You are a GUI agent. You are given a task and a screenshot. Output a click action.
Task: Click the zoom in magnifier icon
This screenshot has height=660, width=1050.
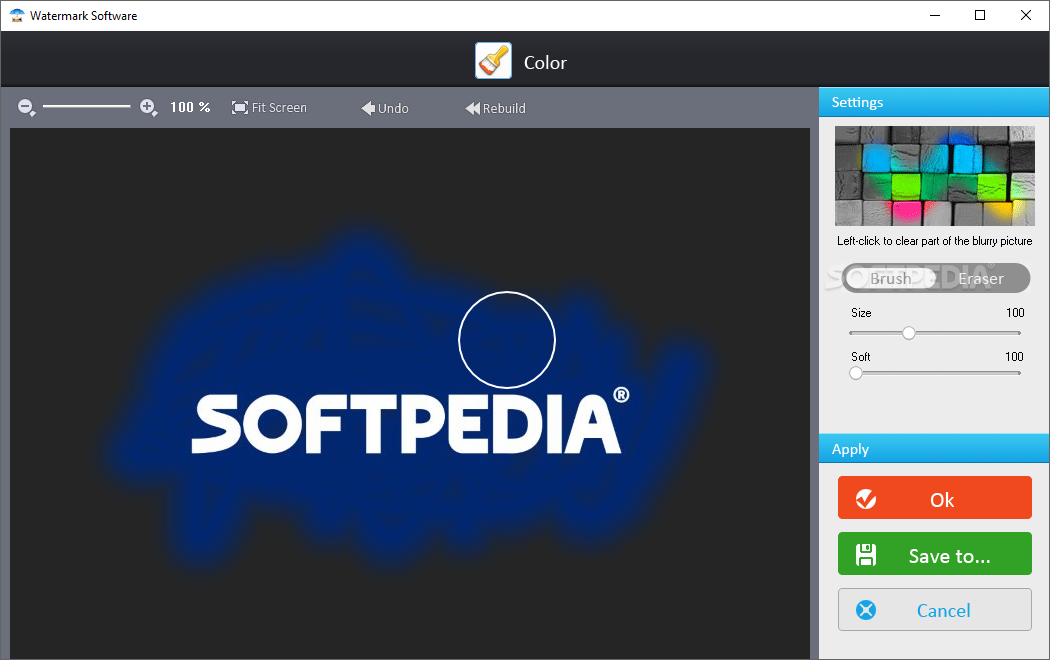tap(148, 107)
